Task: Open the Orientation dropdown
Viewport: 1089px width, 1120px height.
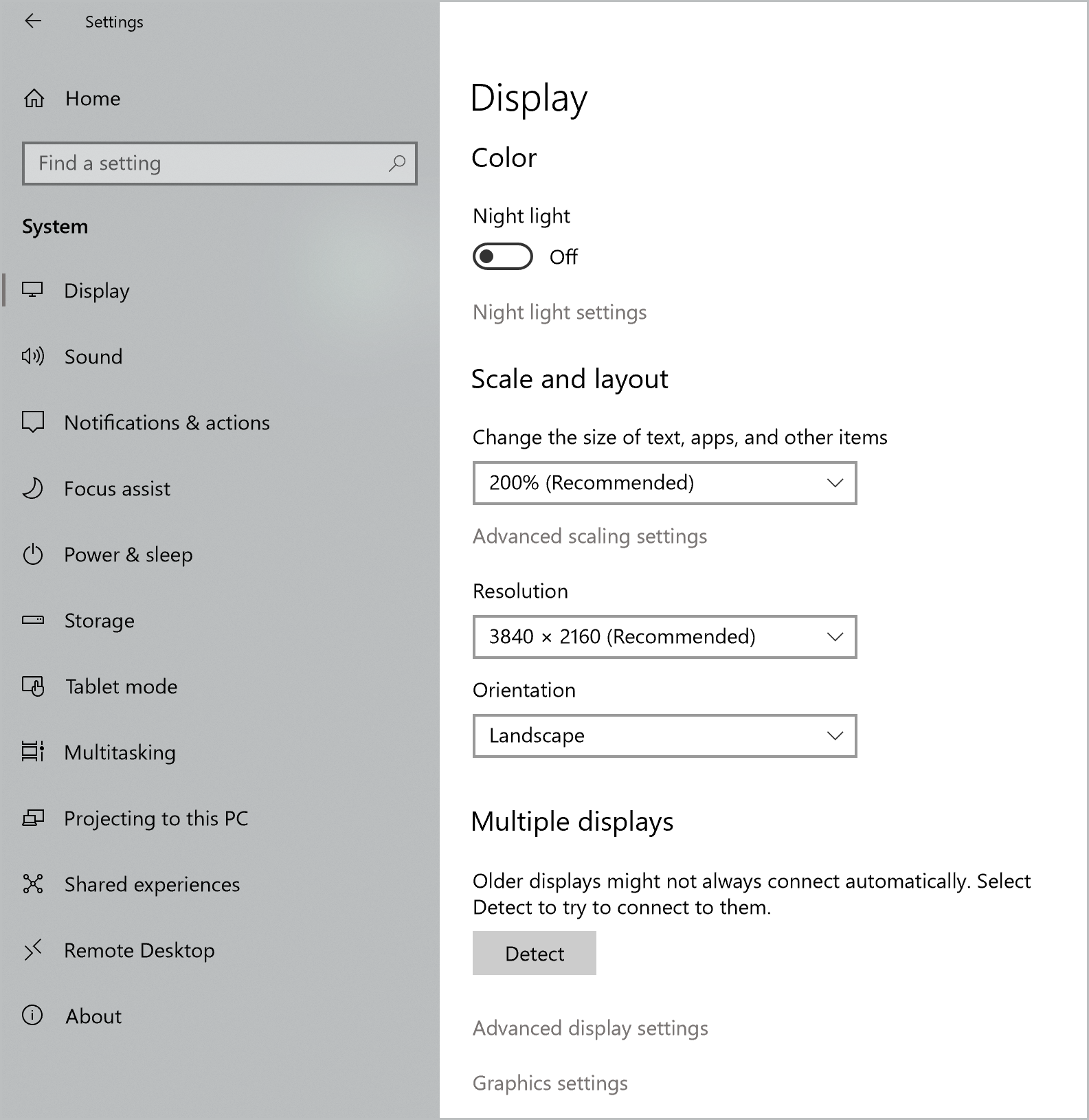Action: click(664, 736)
